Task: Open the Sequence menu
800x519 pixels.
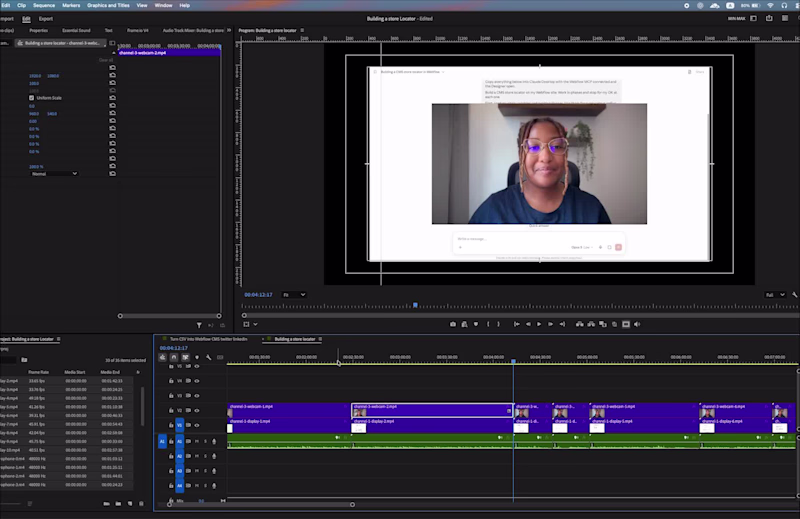Action: tap(44, 5)
